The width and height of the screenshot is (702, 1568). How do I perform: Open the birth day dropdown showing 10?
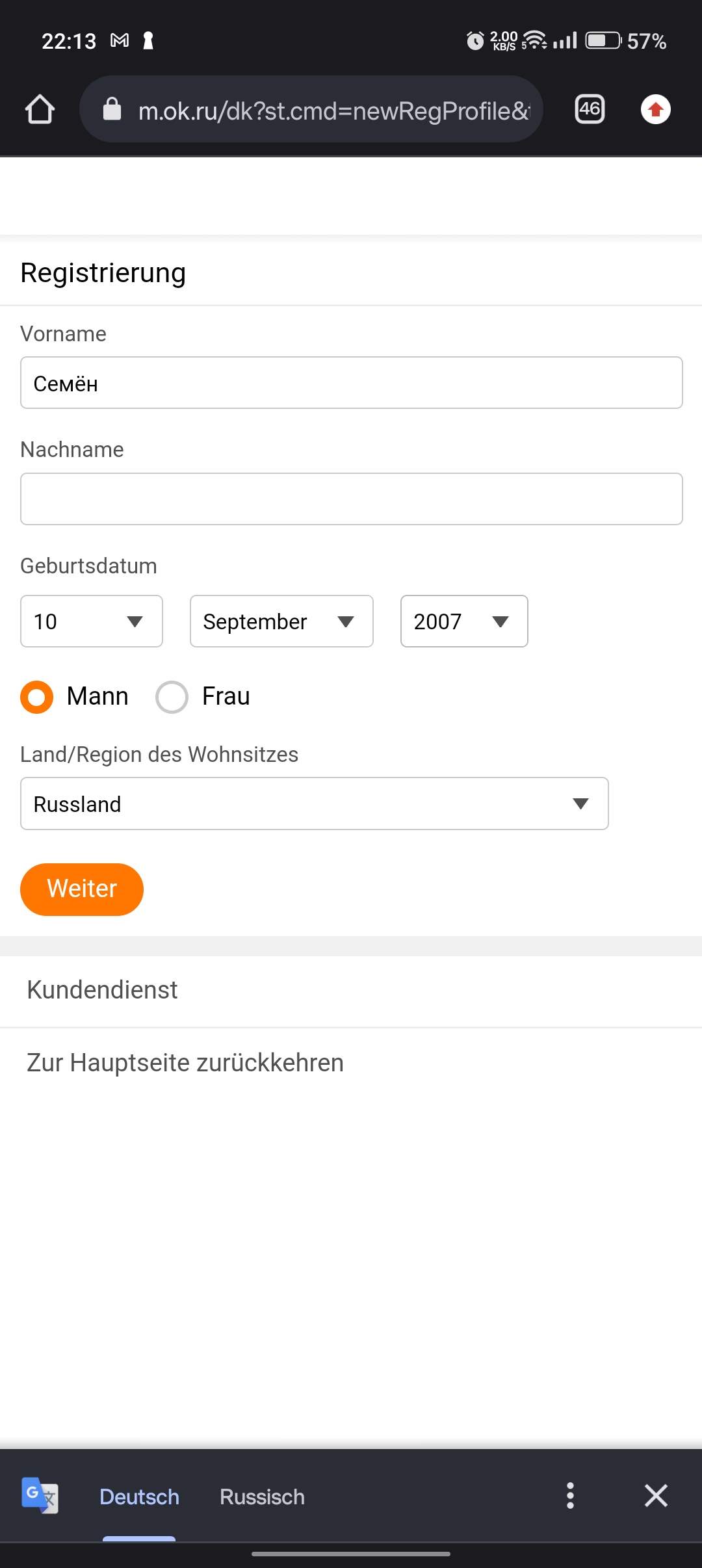(92, 621)
